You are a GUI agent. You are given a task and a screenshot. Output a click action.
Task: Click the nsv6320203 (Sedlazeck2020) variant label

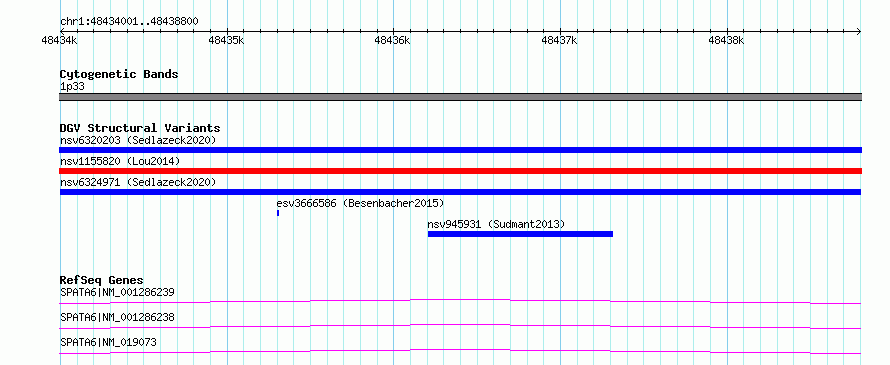coord(138,140)
